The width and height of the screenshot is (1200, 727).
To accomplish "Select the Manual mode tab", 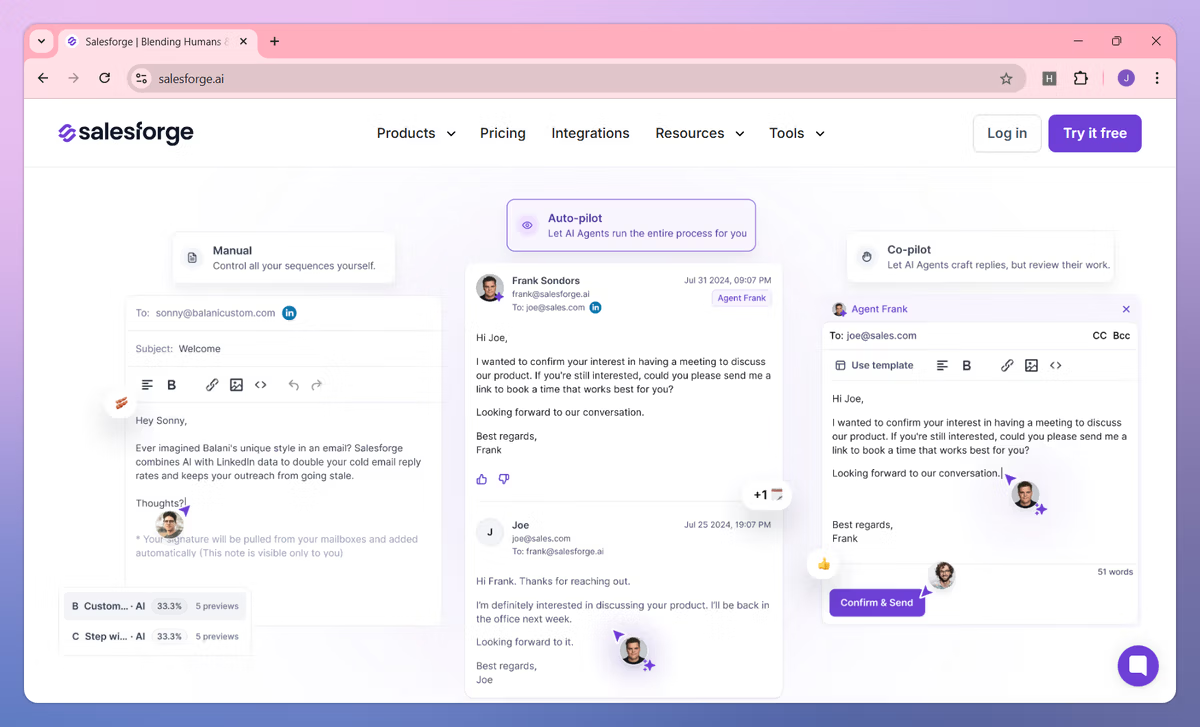I will pos(284,258).
